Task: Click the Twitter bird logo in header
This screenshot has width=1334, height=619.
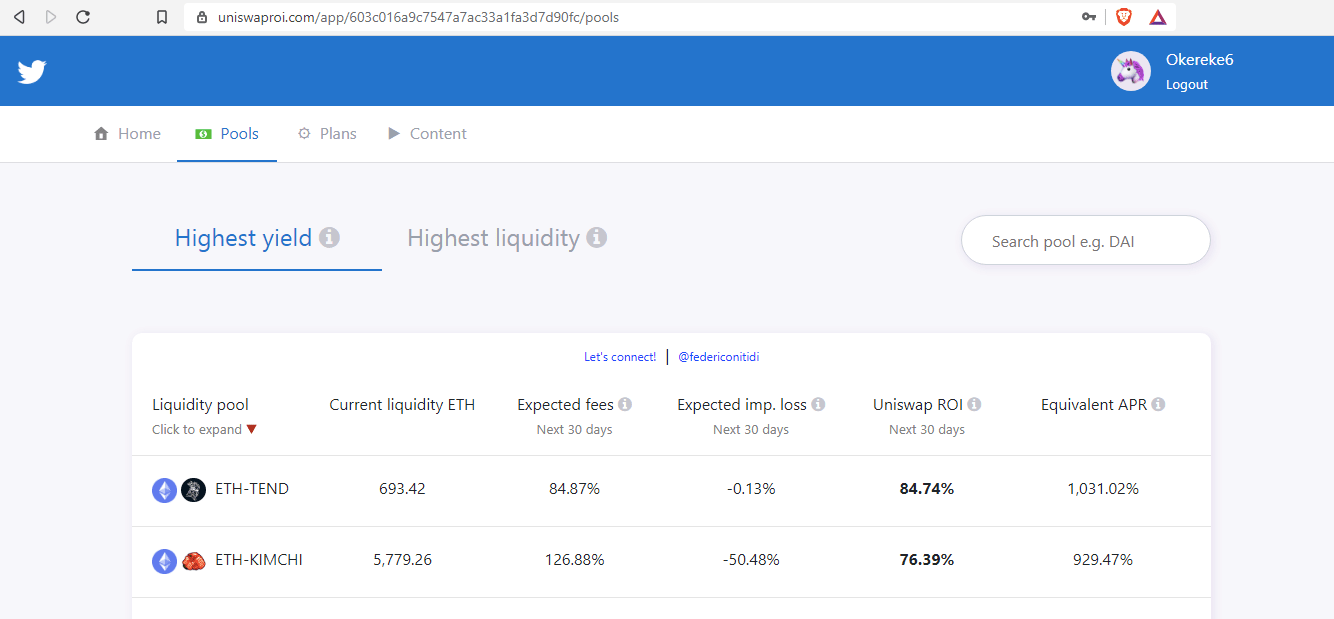Action: (x=32, y=71)
